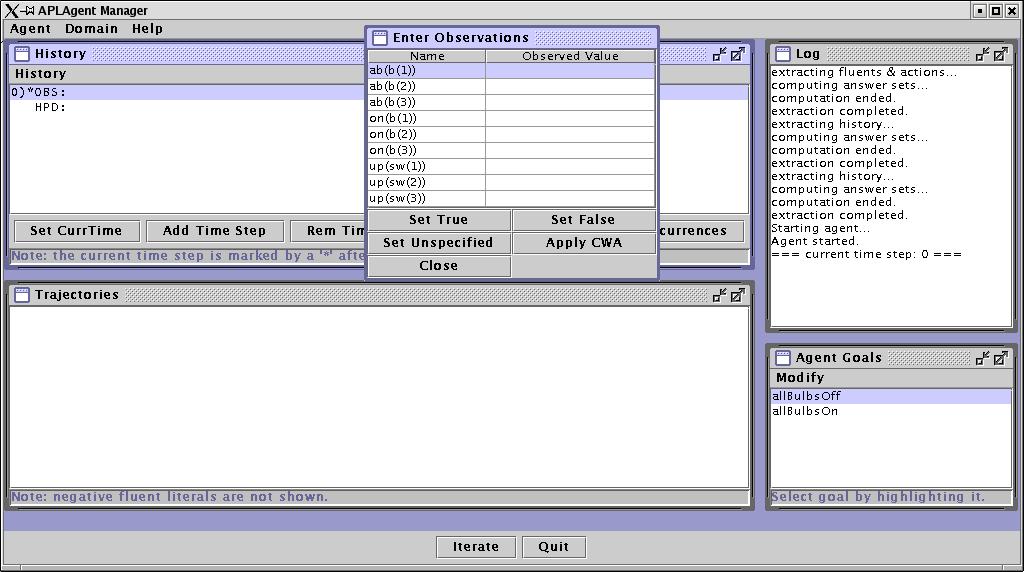The height and width of the screenshot is (572, 1024).
Task: Open the Agent menu
Action: click(x=30, y=29)
